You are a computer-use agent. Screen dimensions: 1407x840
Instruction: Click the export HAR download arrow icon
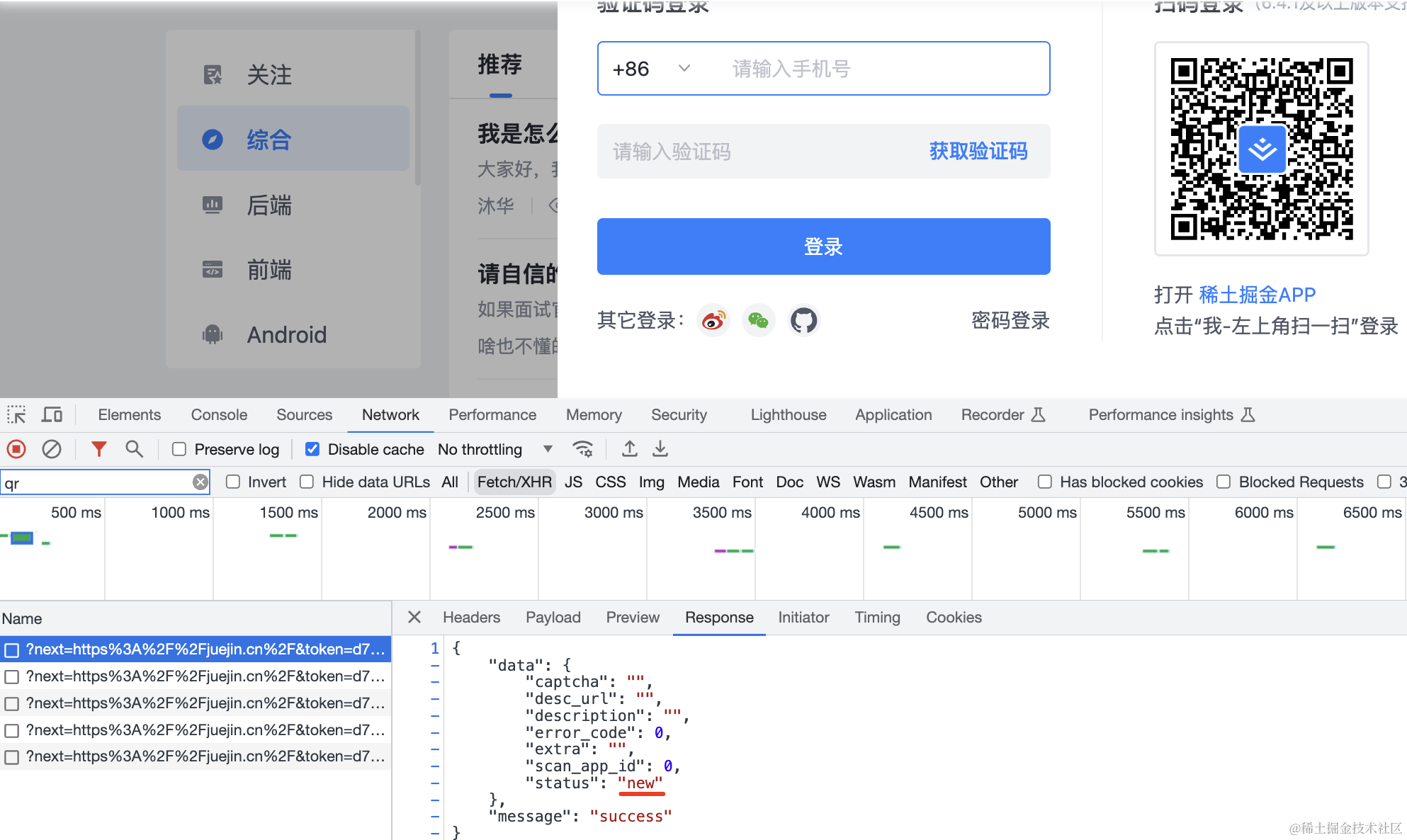coord(660,449)
